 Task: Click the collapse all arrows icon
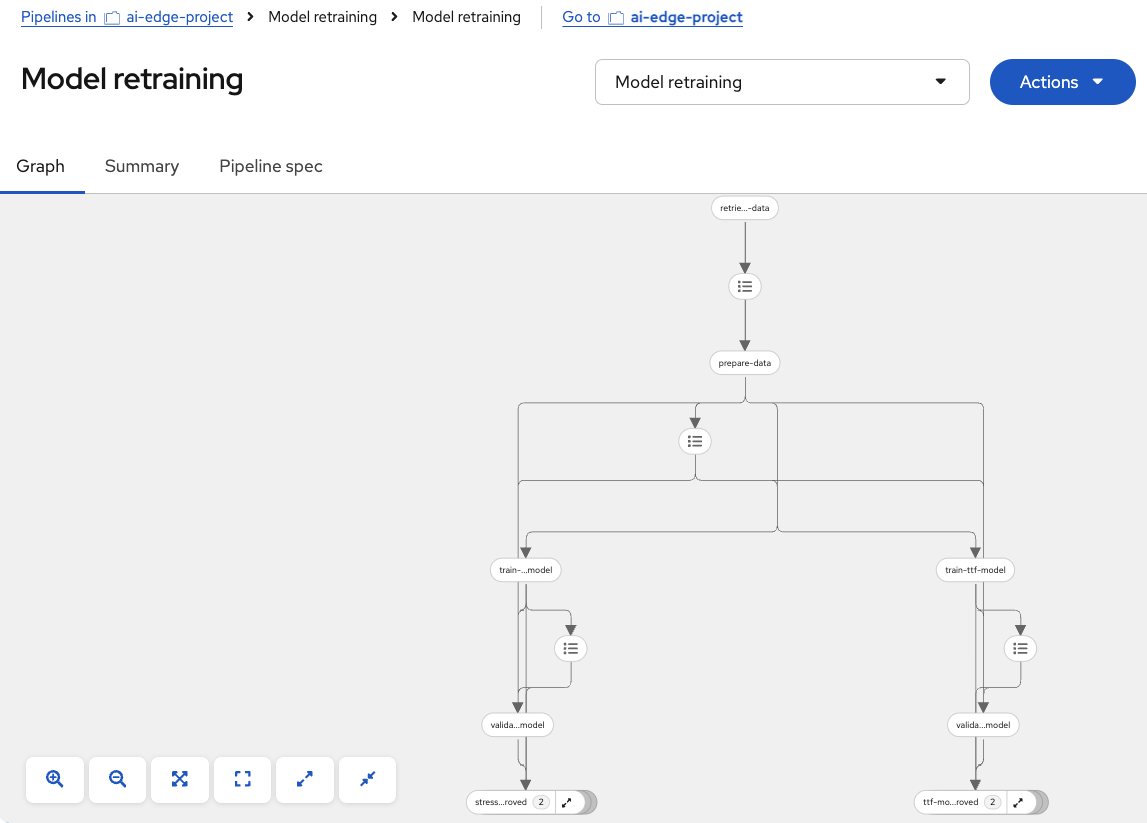coord(368,779)
